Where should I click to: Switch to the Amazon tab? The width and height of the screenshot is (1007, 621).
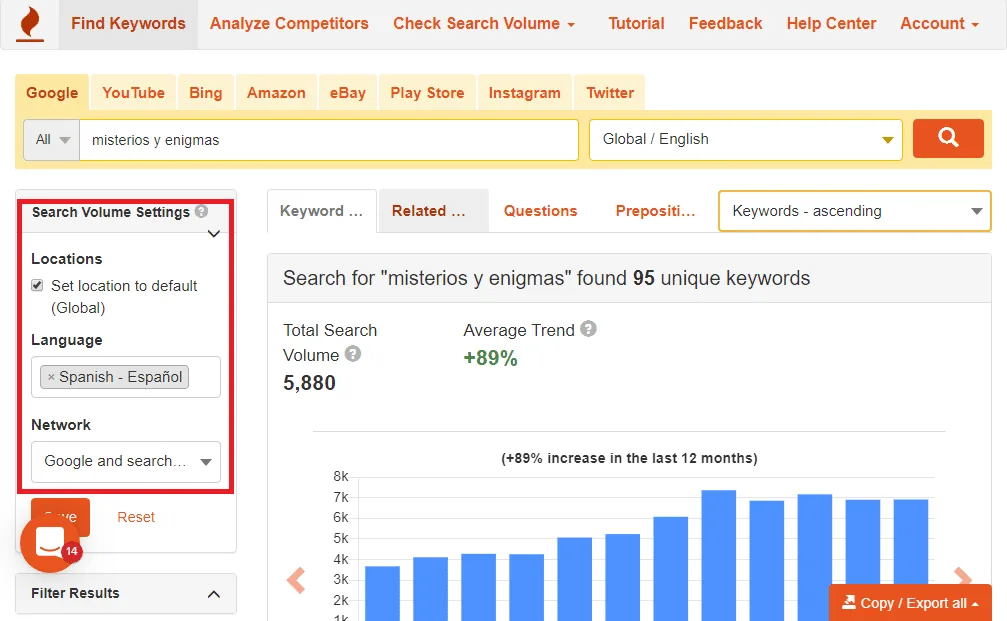[276, 92]
